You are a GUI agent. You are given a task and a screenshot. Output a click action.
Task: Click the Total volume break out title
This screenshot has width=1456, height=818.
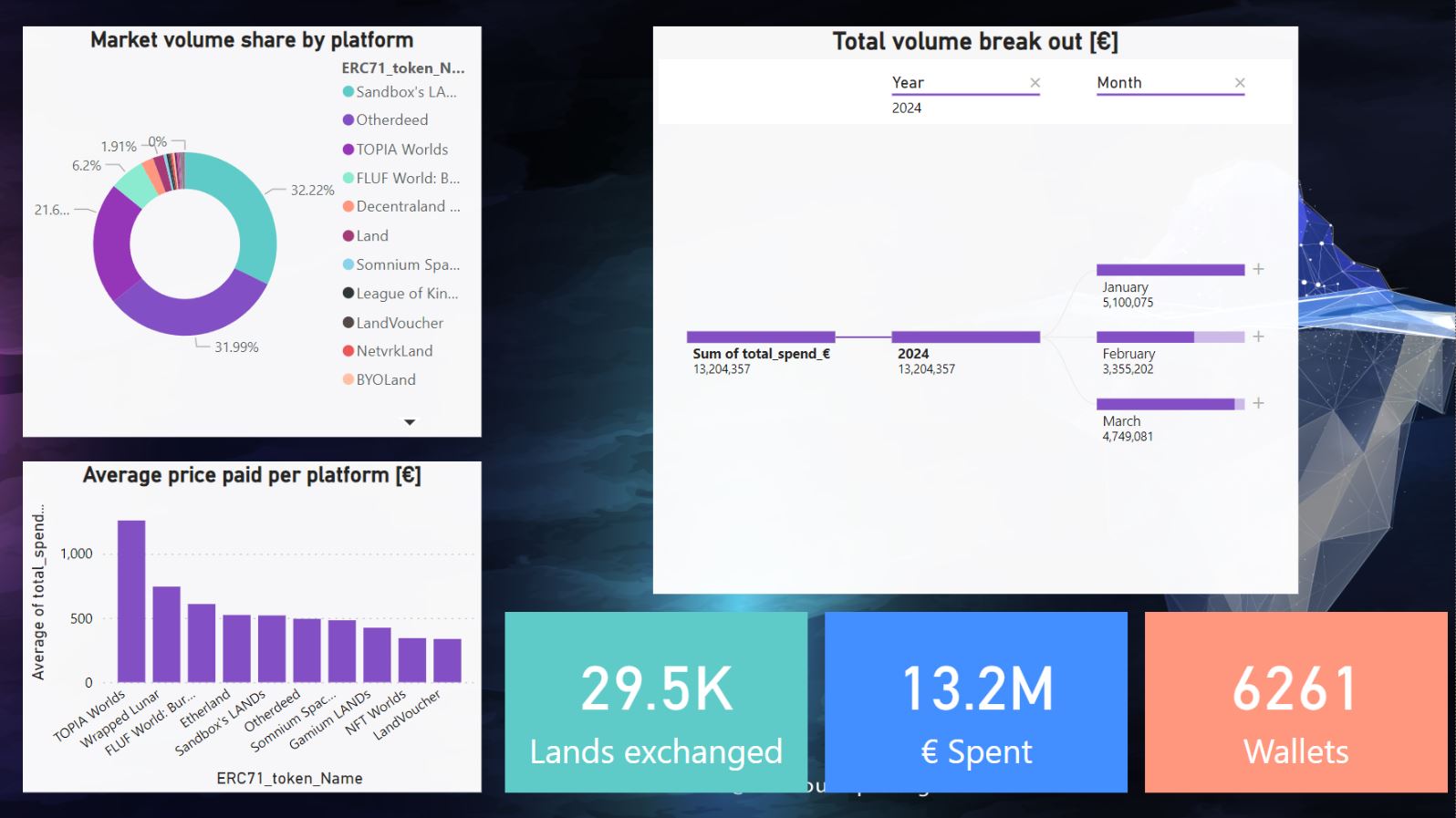coord(975,41)
